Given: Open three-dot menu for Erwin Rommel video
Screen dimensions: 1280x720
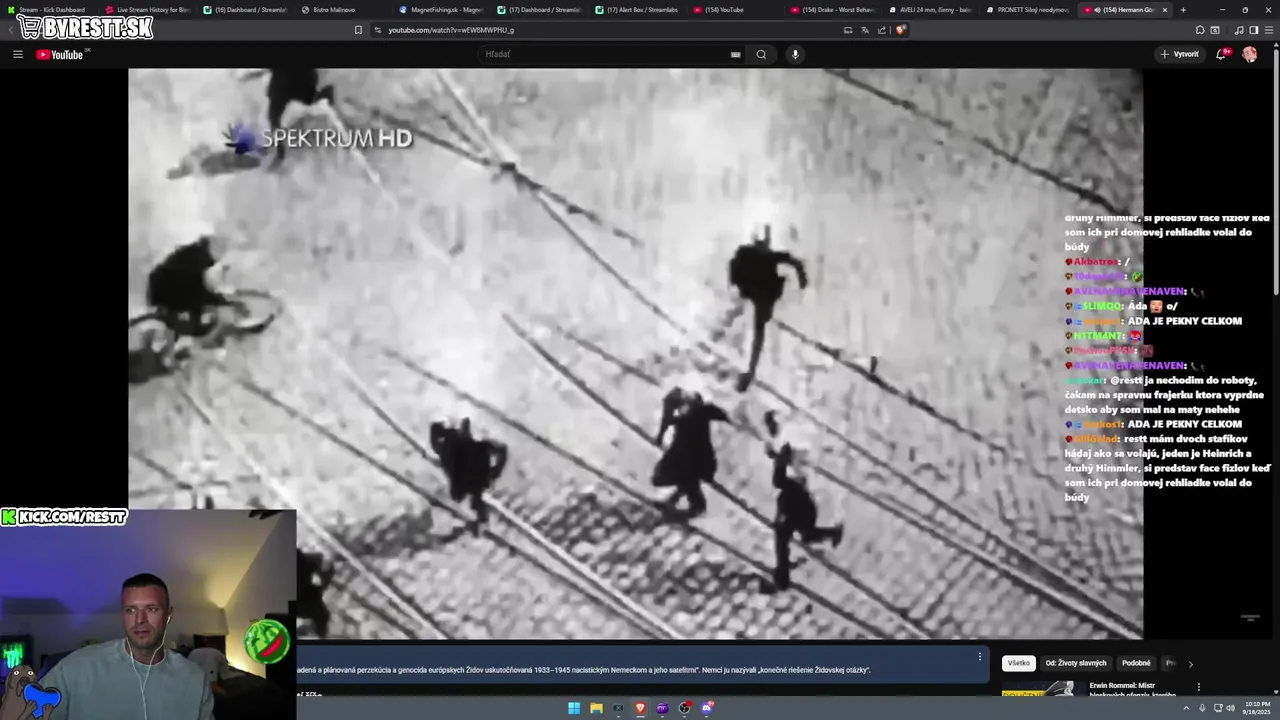Looking at the screenshot, I should pyautogui.click(x=1198, y=687).
